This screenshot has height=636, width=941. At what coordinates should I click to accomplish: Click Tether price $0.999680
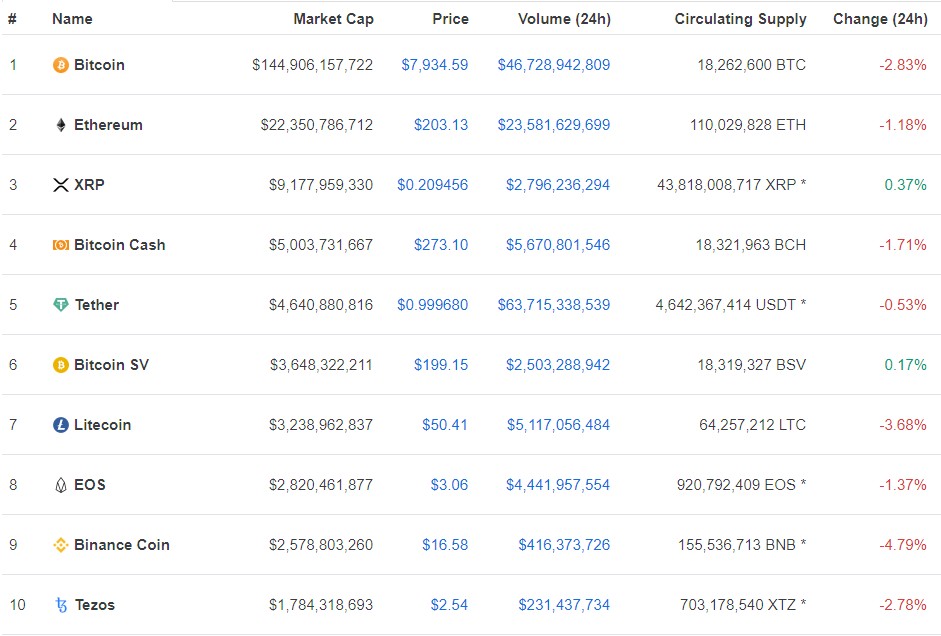(433, 305)
